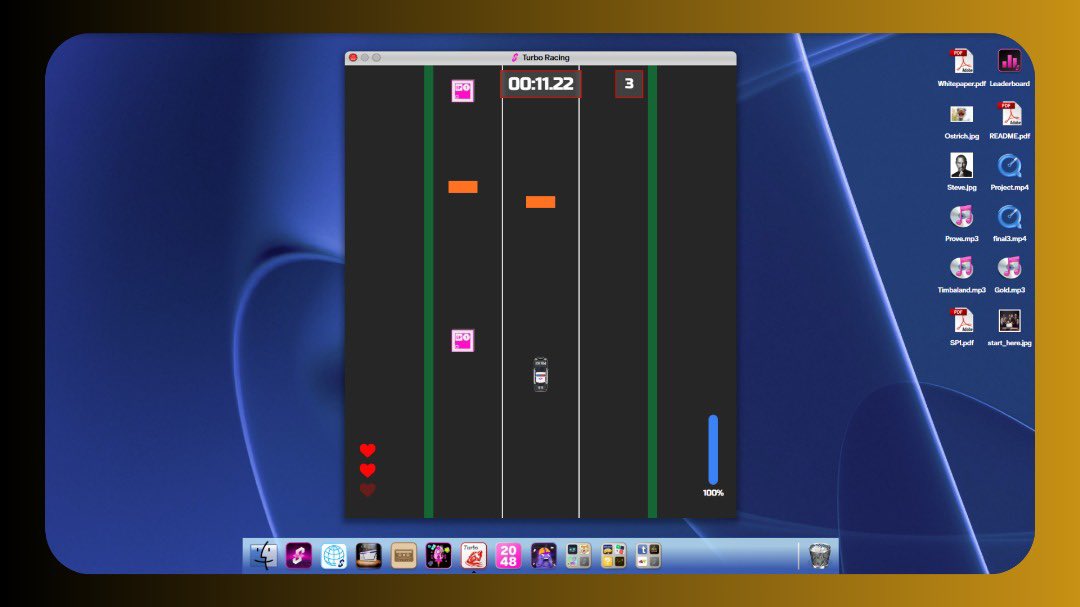The image size is (1080, 607).
Task: Open the second app folder in dock
Action: [x=613, y=555]
